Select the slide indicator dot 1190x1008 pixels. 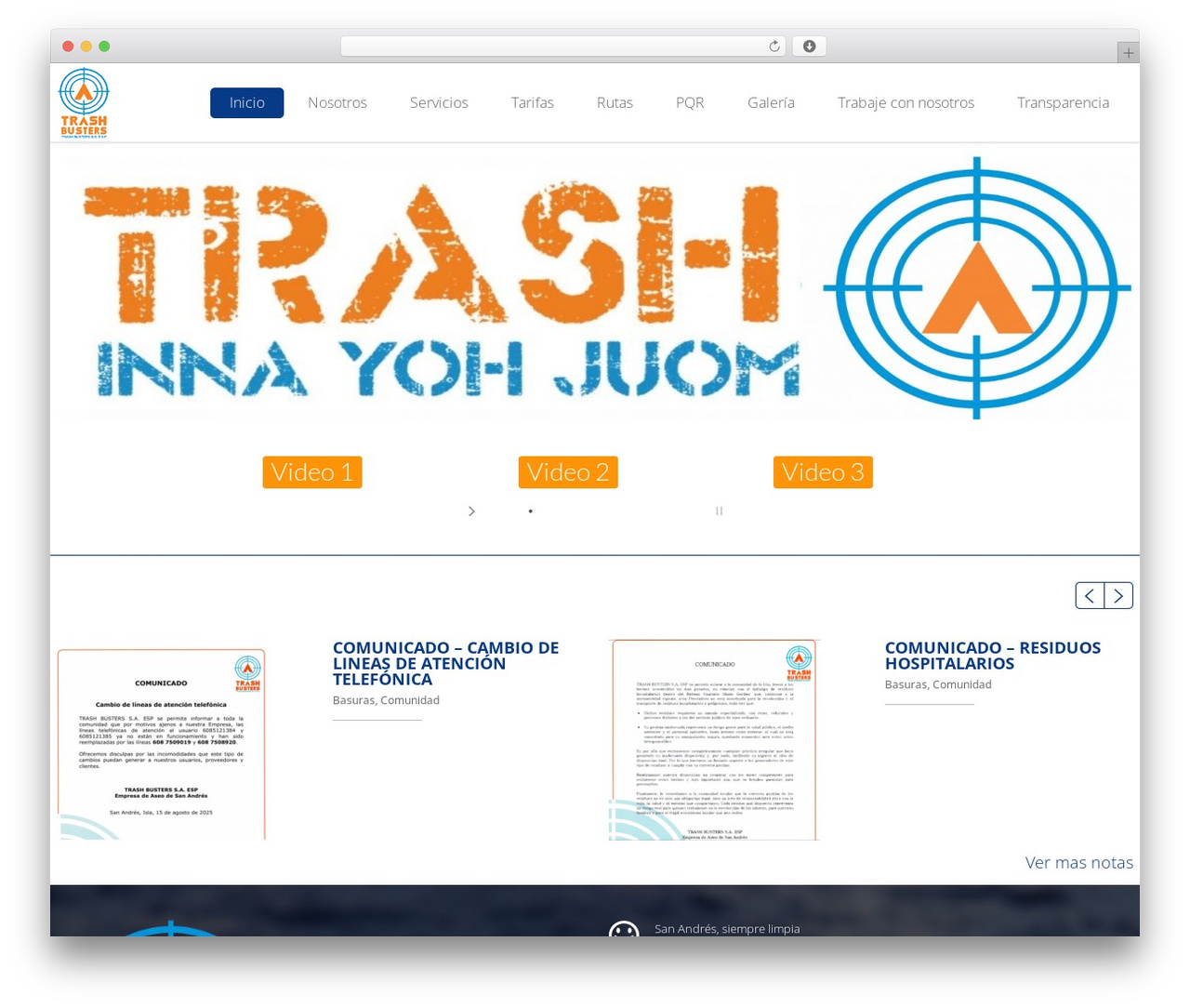tap(530, 511)
